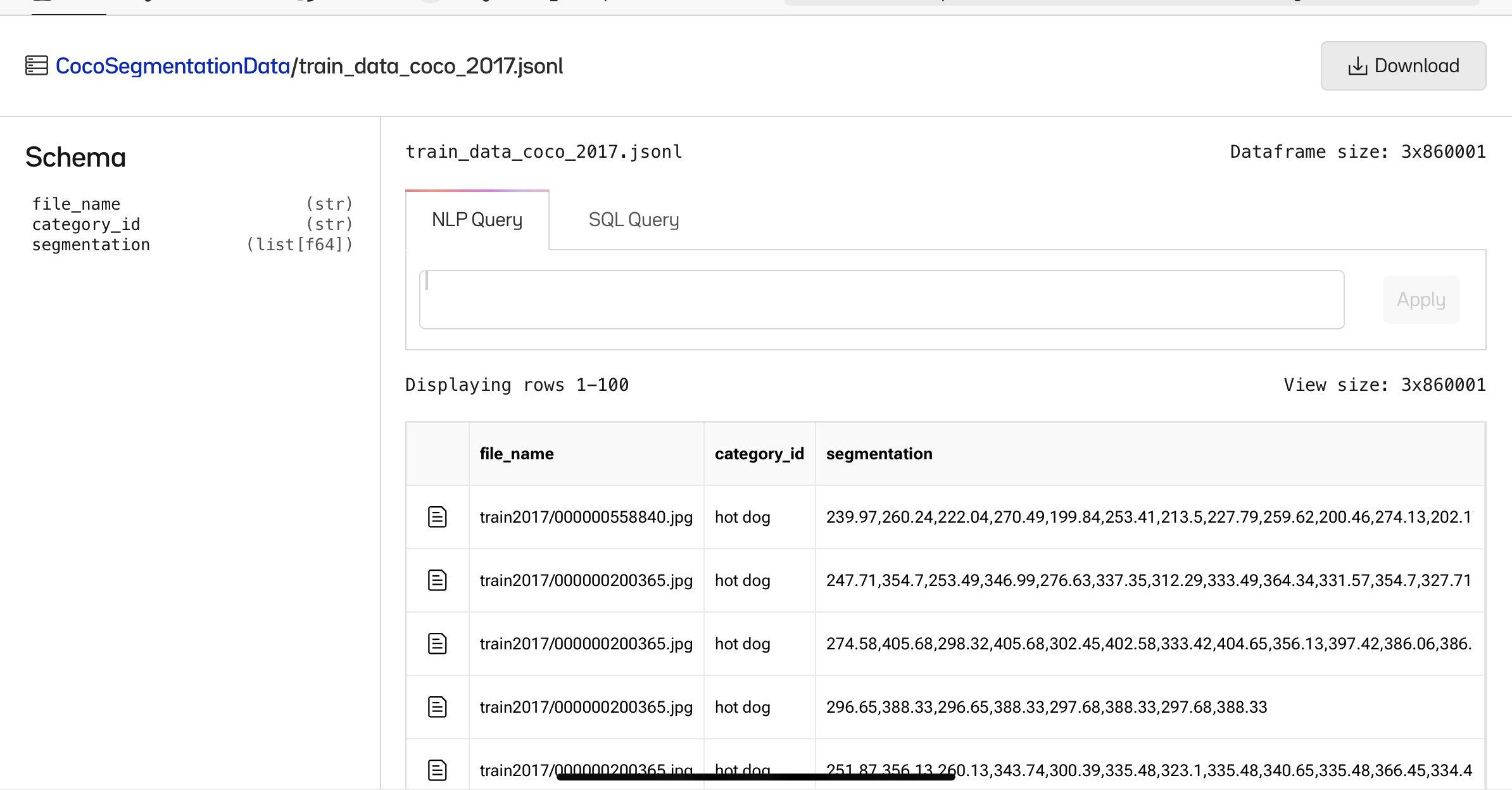Click the download arrow icon
This screenshot has width=1512, height=790.
pos(1358,66)
